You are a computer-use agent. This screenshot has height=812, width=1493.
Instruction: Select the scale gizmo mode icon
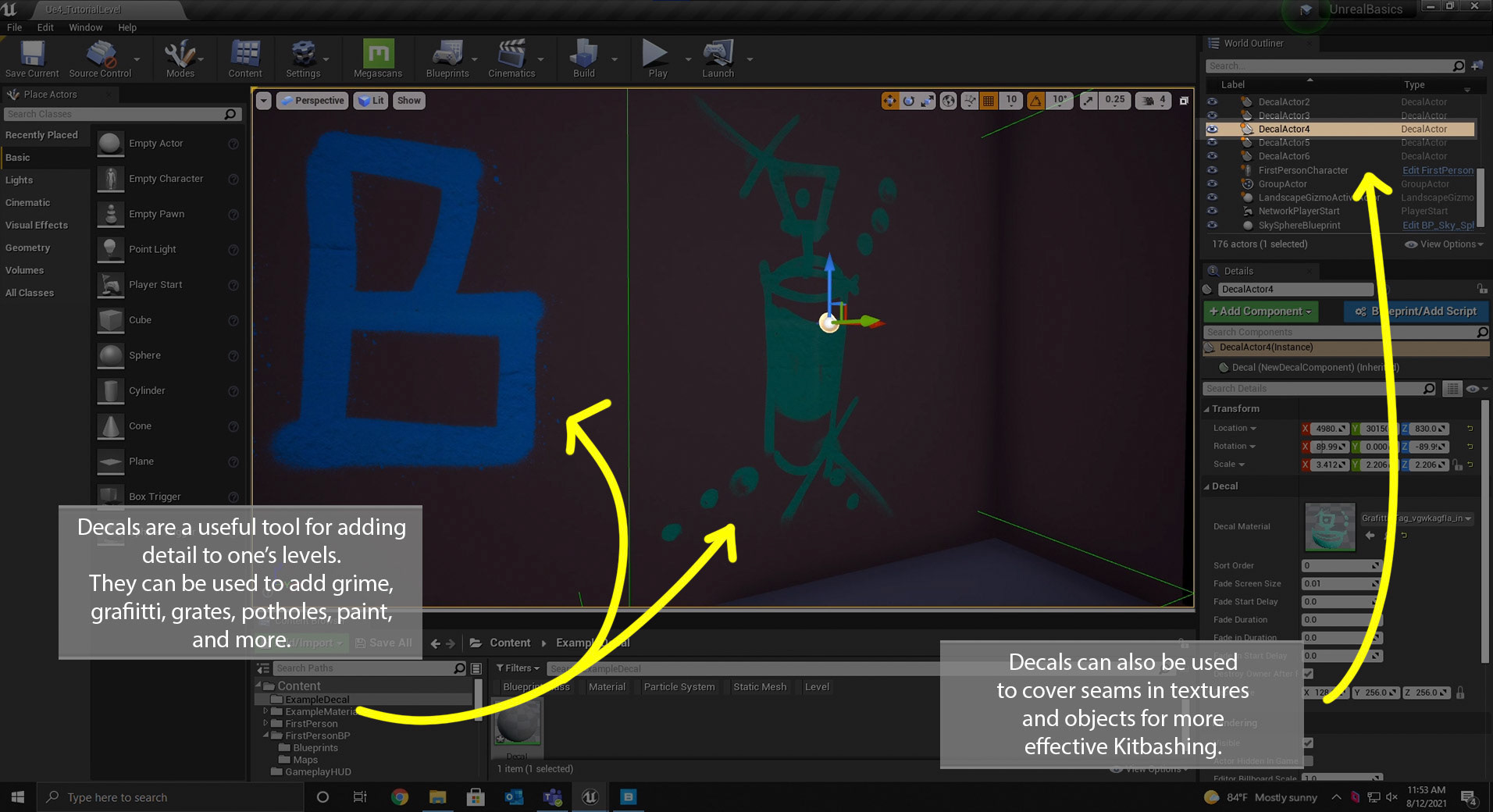[927, 101]
